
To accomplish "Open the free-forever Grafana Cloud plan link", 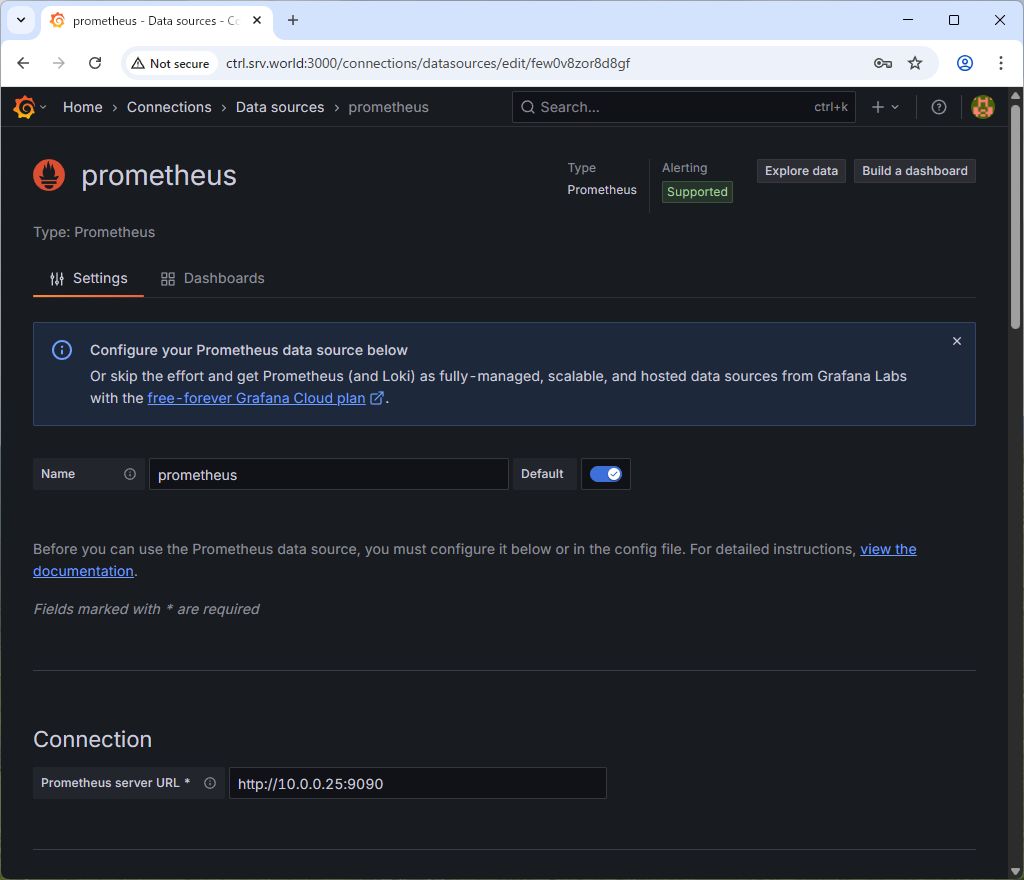I will pos(256,398).
